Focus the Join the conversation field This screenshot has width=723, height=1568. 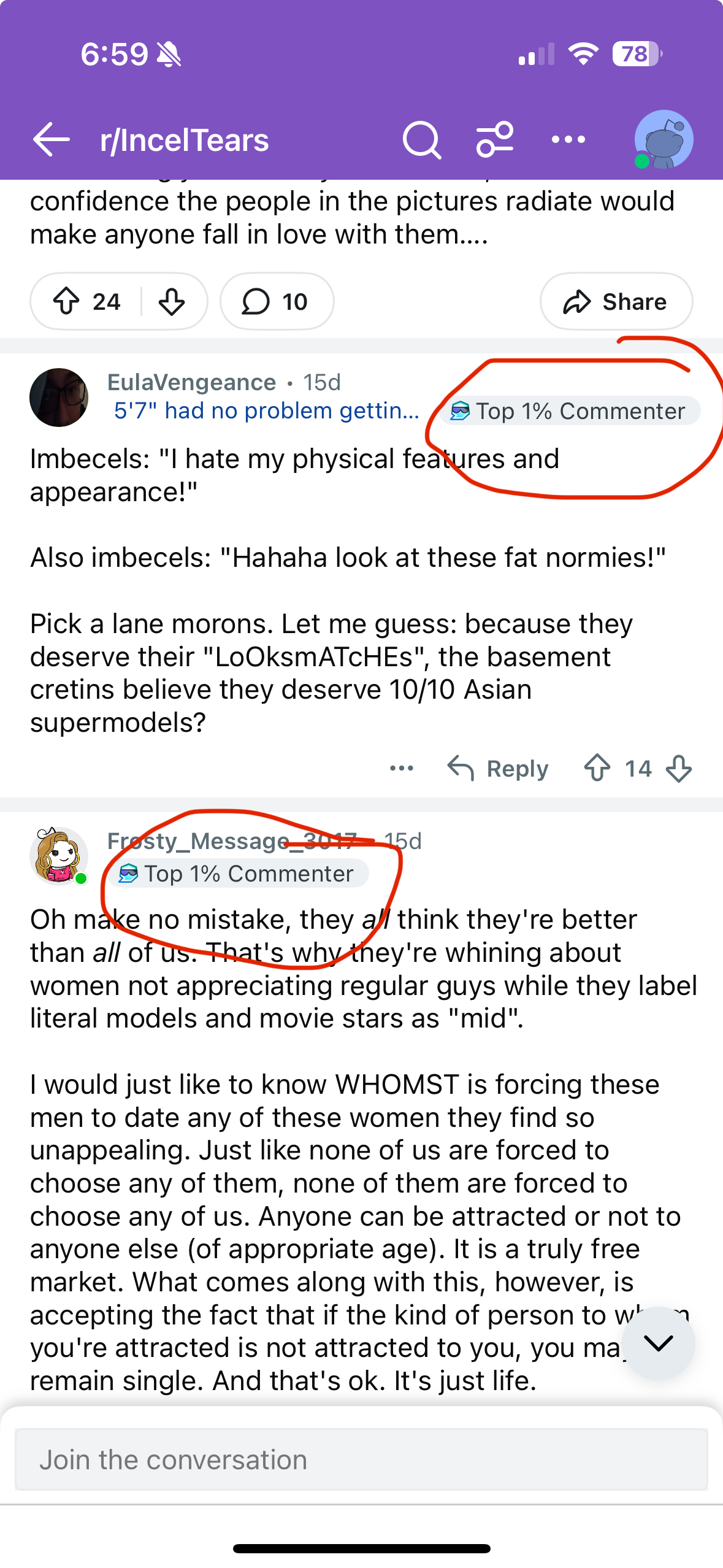point(361,1459)
